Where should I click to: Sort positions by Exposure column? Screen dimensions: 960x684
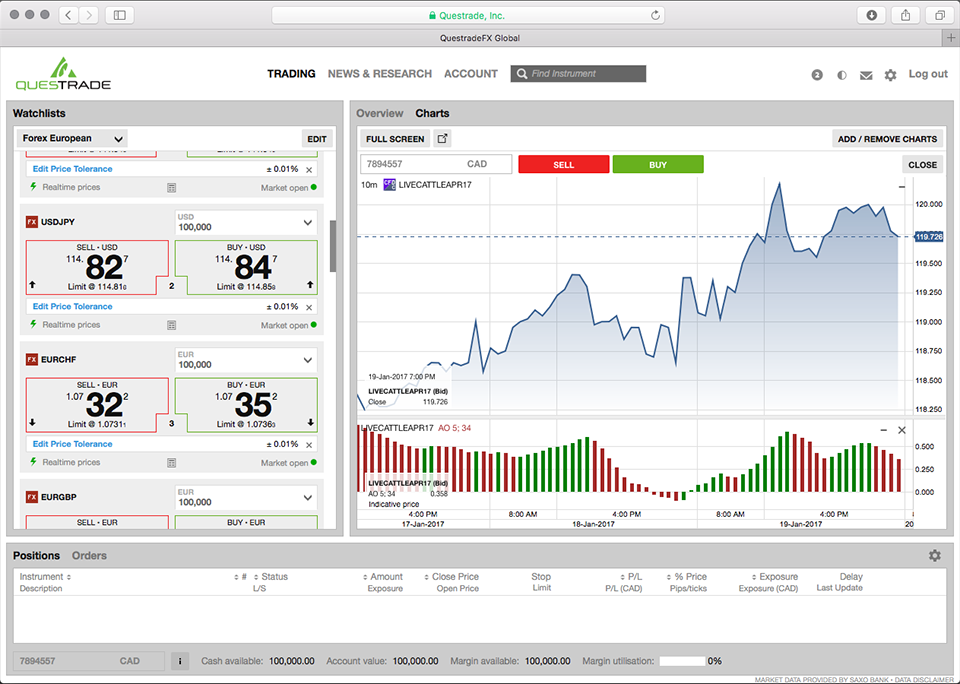pos(774,577)
